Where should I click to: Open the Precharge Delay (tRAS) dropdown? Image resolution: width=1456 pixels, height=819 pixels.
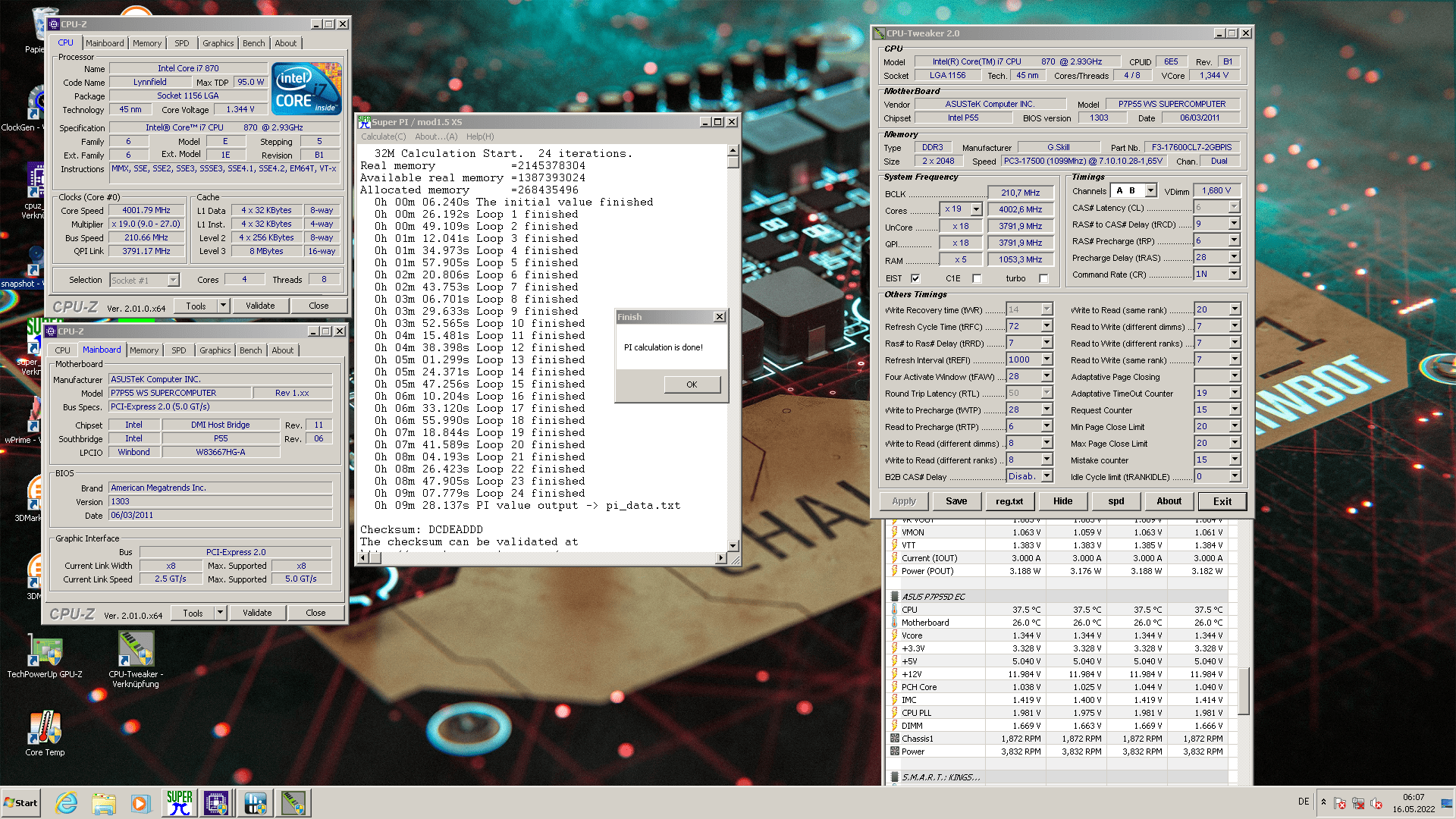(1234, 257)
